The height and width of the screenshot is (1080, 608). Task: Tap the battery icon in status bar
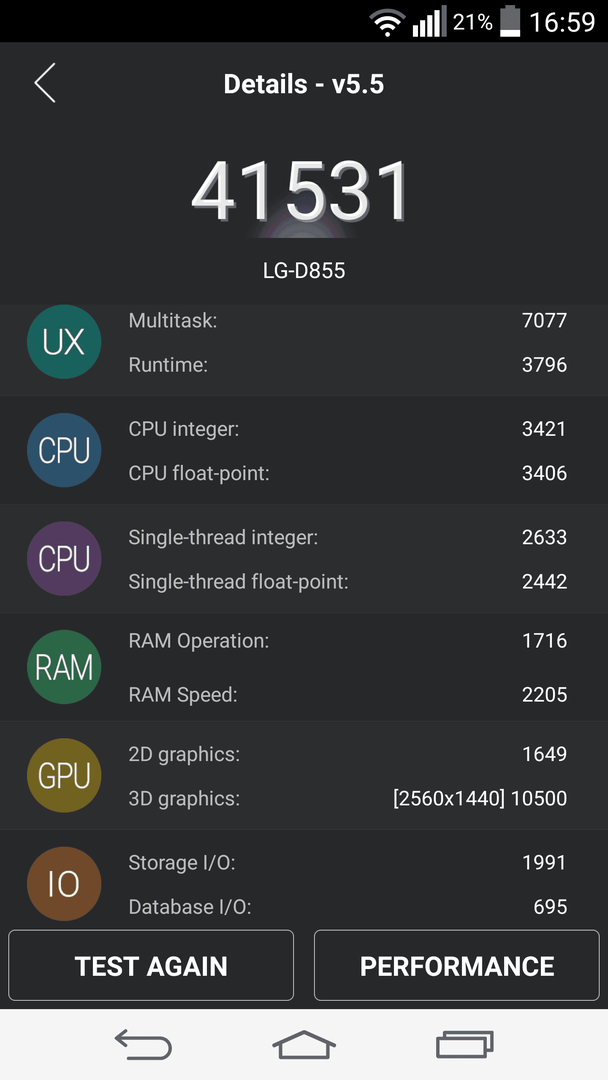[510, 21]
